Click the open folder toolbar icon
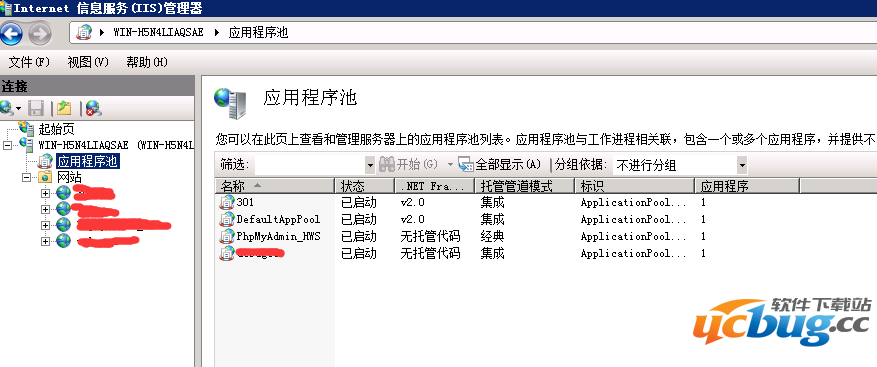This screenshot has height=367, width=877. [x=65, y=107]
